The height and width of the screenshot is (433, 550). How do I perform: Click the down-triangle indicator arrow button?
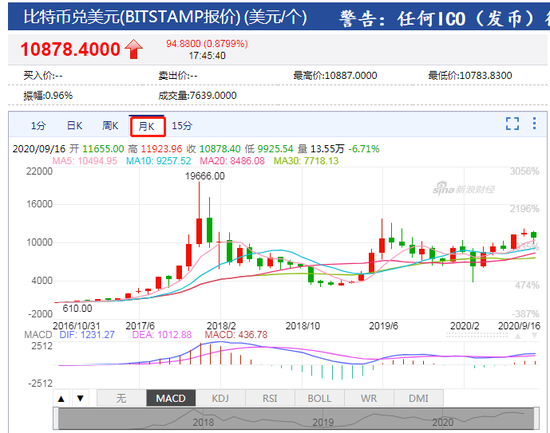pos(80,398)
